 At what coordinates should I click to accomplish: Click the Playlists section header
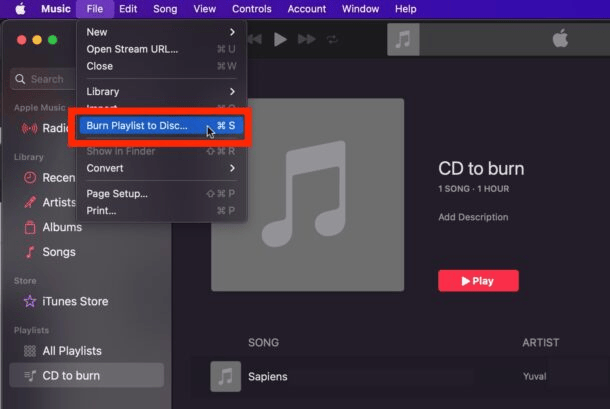(32, 330)
